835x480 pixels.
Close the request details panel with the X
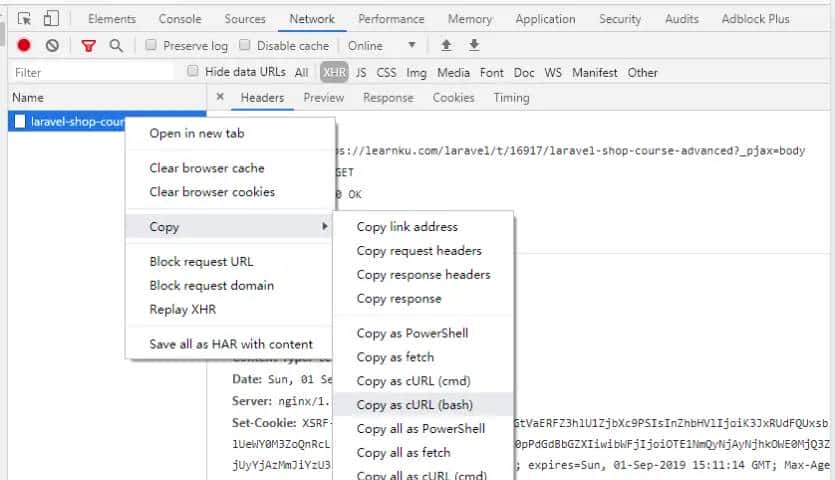coord(220,97)
